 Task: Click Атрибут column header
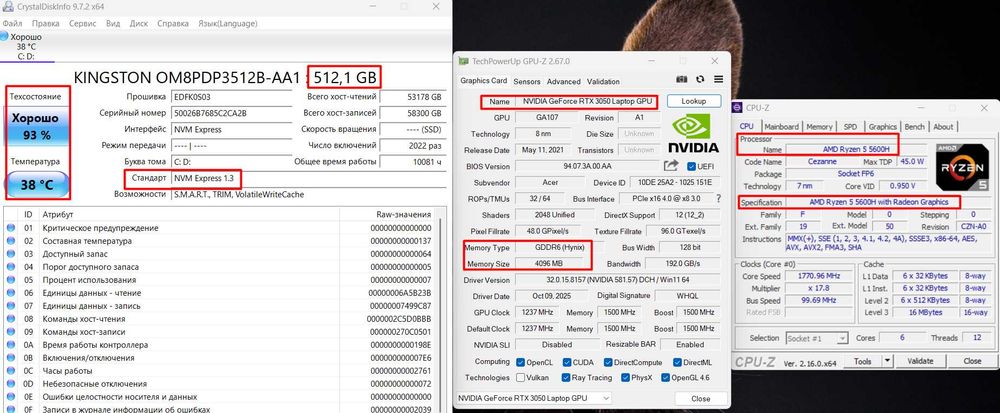[189, 214]
